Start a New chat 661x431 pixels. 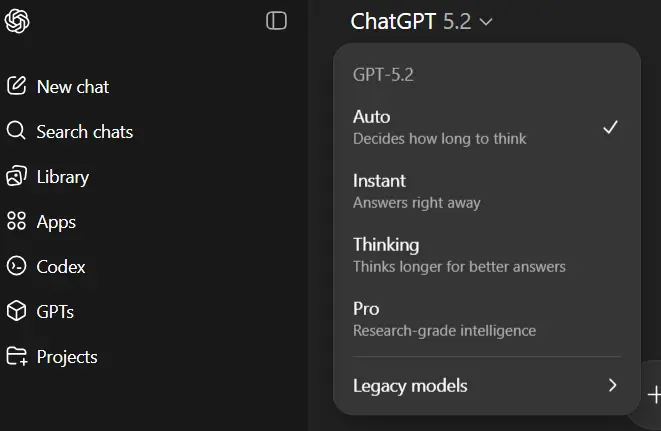(73, 87)
